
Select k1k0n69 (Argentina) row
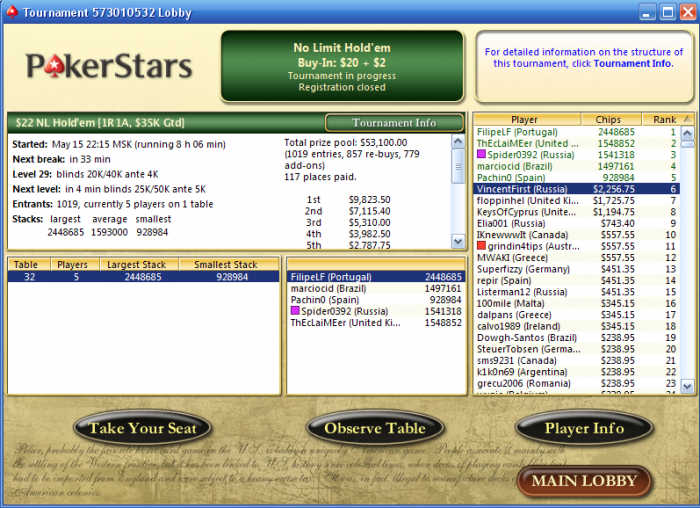(x=577, y=372)
